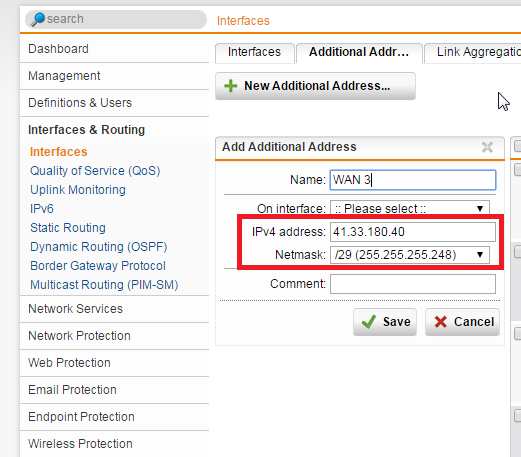Click the search text box

pyautogui.click(x=116, y=19)
